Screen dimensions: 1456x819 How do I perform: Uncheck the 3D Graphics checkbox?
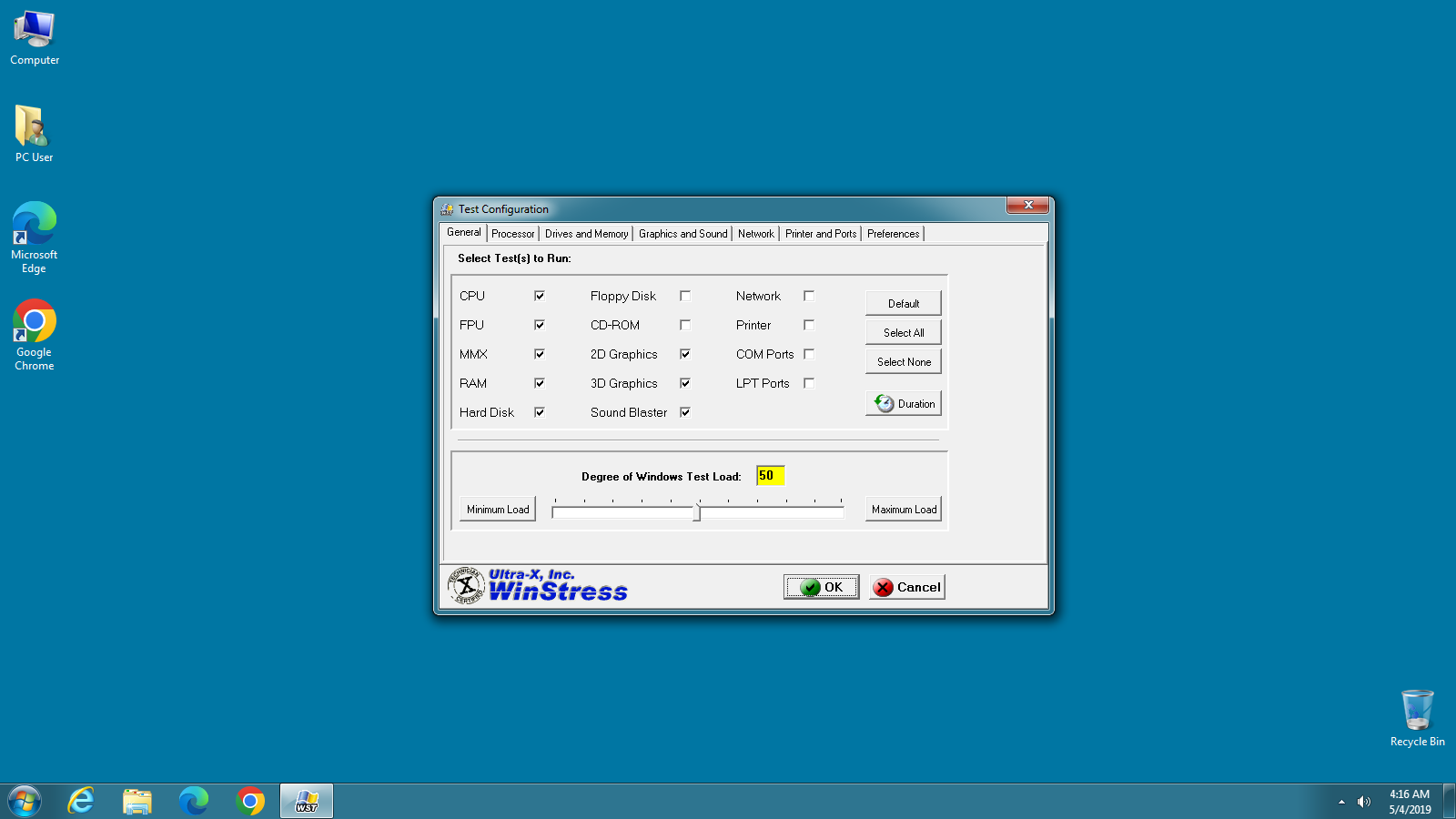point(685,383)
